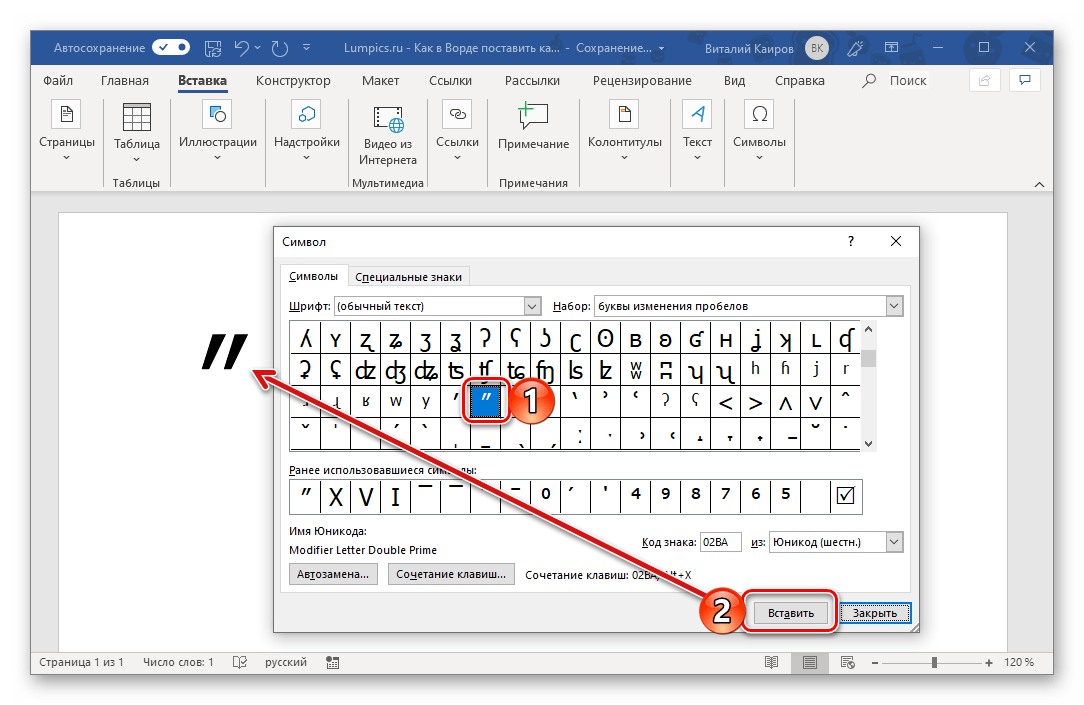Viewport: 1084px width, 705px height.
Task: Switch to the Макет ribbon tab
Action: (380, 81)
